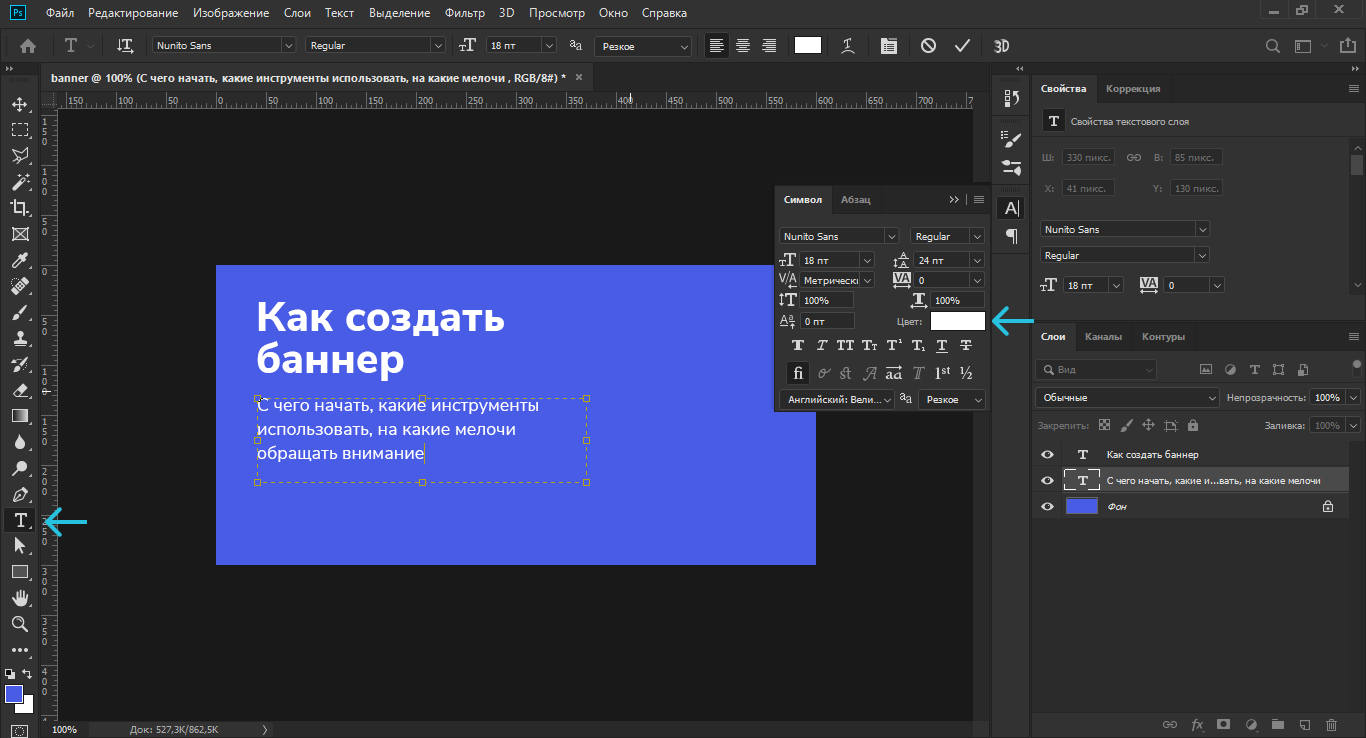This screenshot has width=1366, height=738.
Task: Select the Dodge tool
Action: [x=19, y=468]
